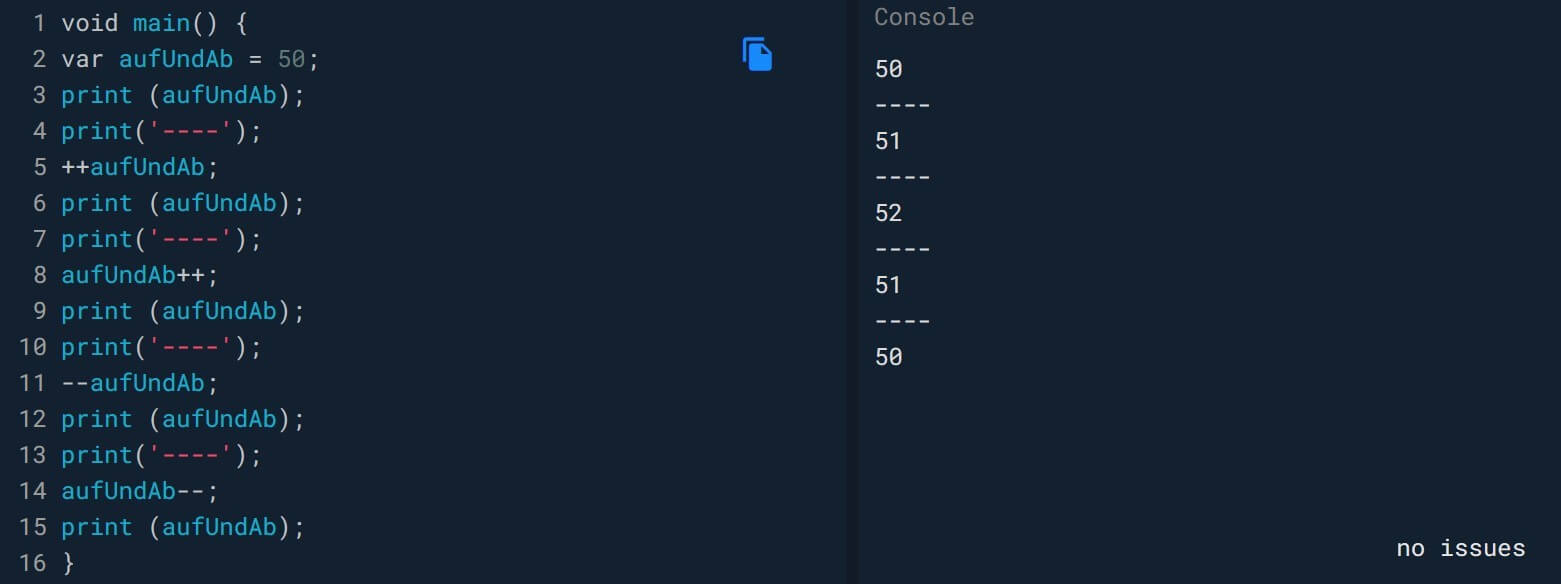Click the 52 output line in the console
This screenshot has height=584, width=1561.
pos(888,213)
